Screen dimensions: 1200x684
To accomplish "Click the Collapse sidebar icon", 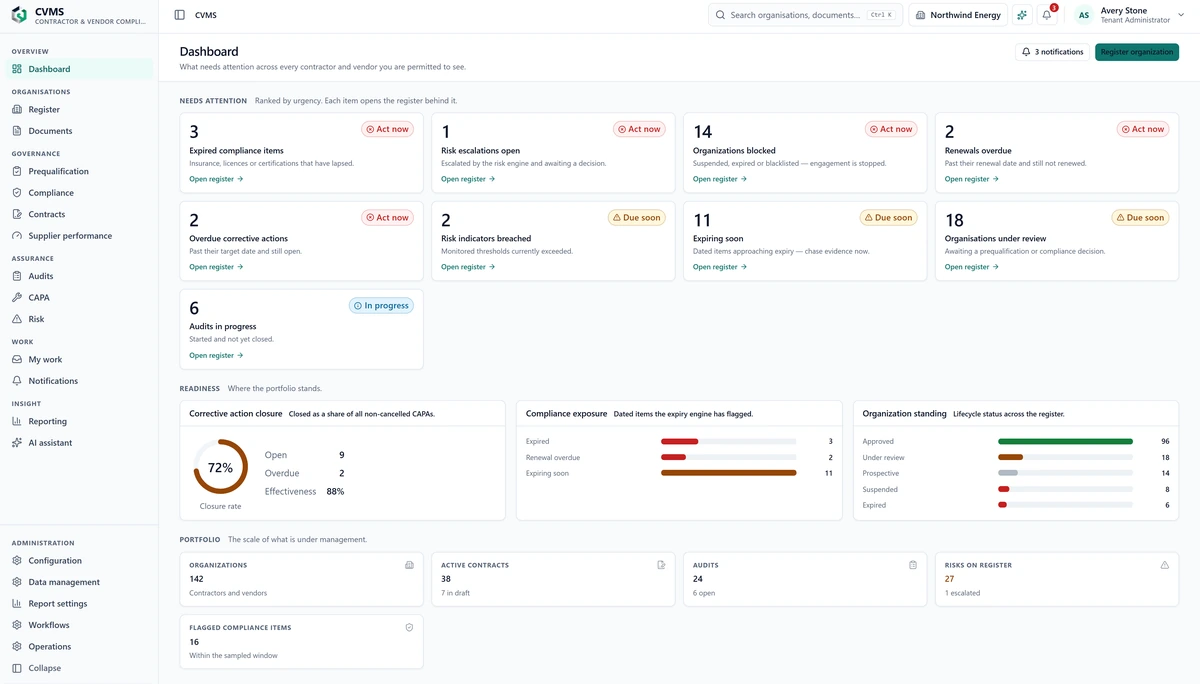I will point(17,668).
